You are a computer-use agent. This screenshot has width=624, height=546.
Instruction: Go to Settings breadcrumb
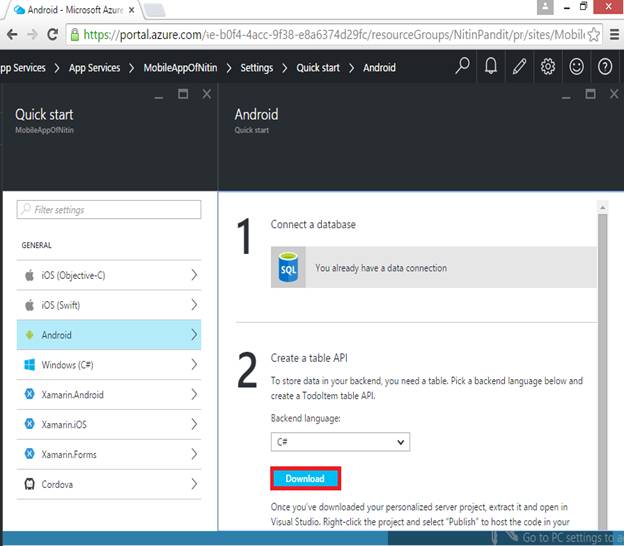pyautogui.click(x=257, y=68)
